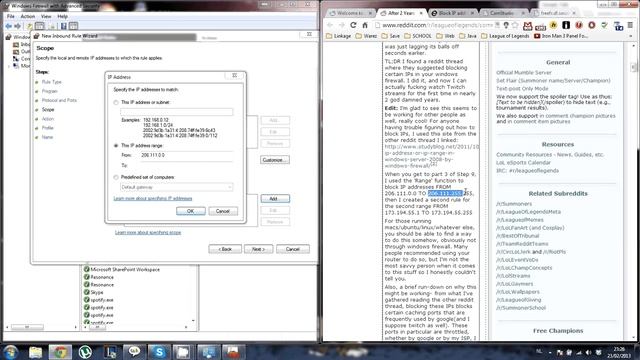Click the enabled Add button in wizard
Viewport: 640px width, 360px height.
pos(275,199)
